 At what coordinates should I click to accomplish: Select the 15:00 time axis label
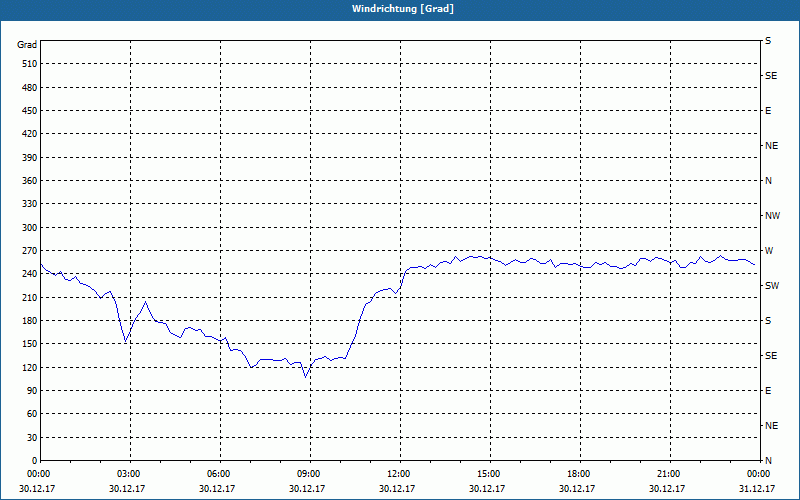tap(490, 474)
